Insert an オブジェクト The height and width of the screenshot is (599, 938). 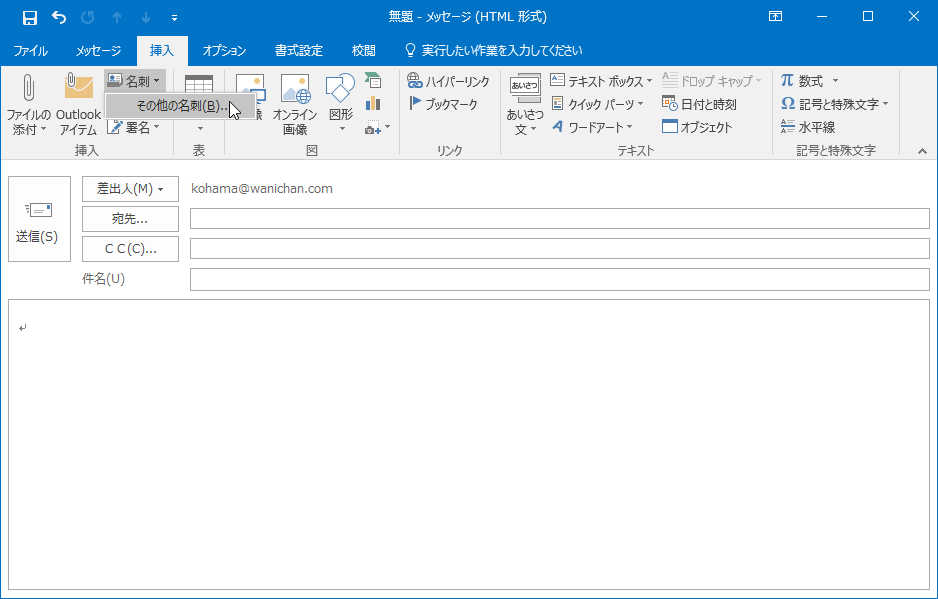pos(697,127)
